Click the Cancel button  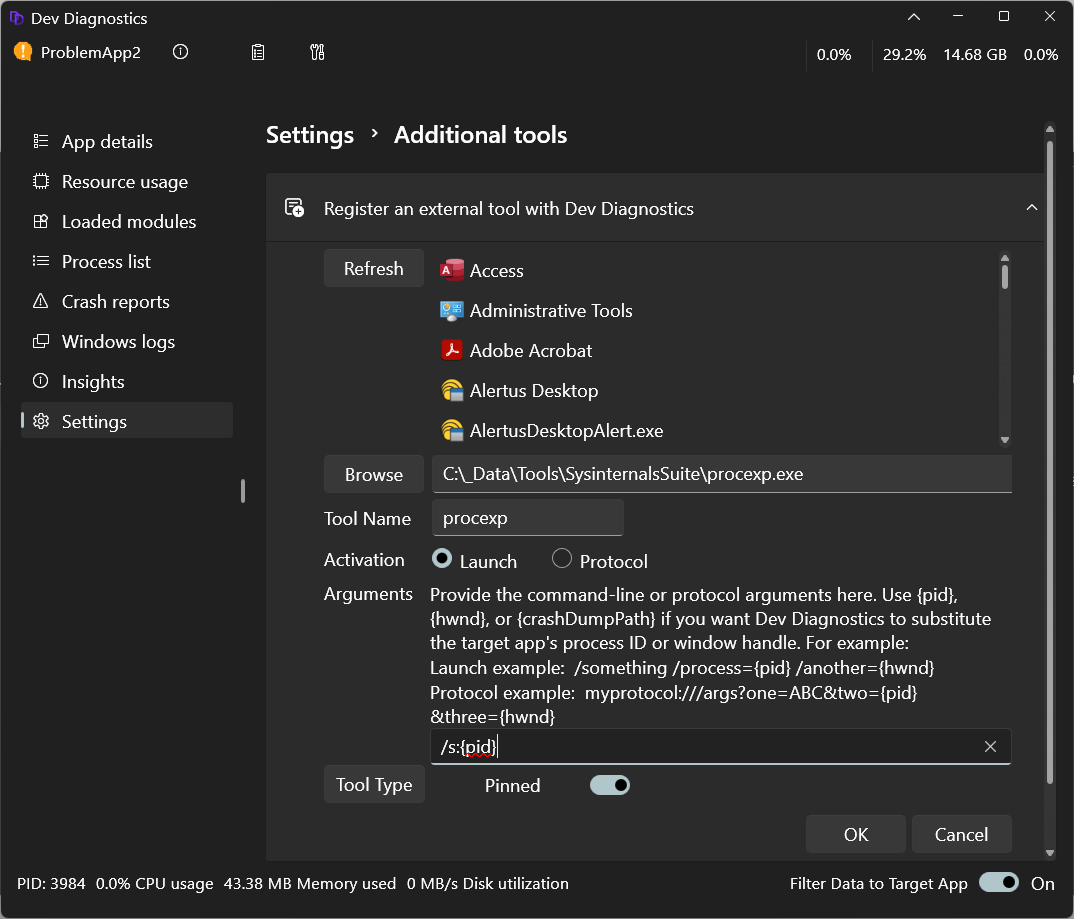(x=961, y=834)
